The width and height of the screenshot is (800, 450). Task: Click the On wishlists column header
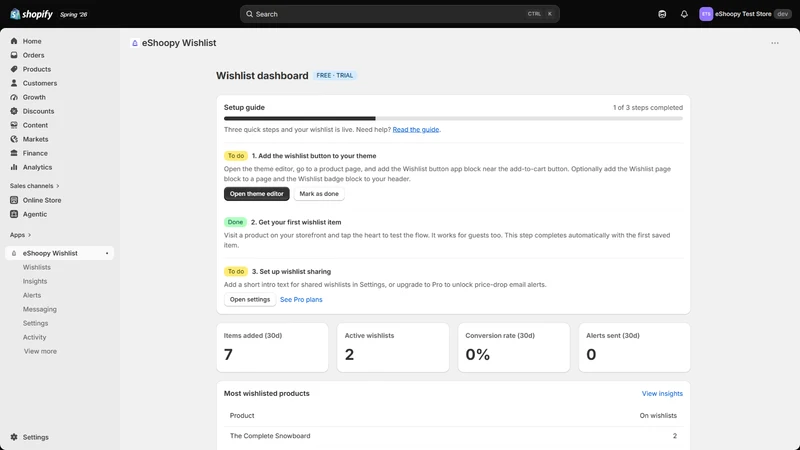[658, 416]
